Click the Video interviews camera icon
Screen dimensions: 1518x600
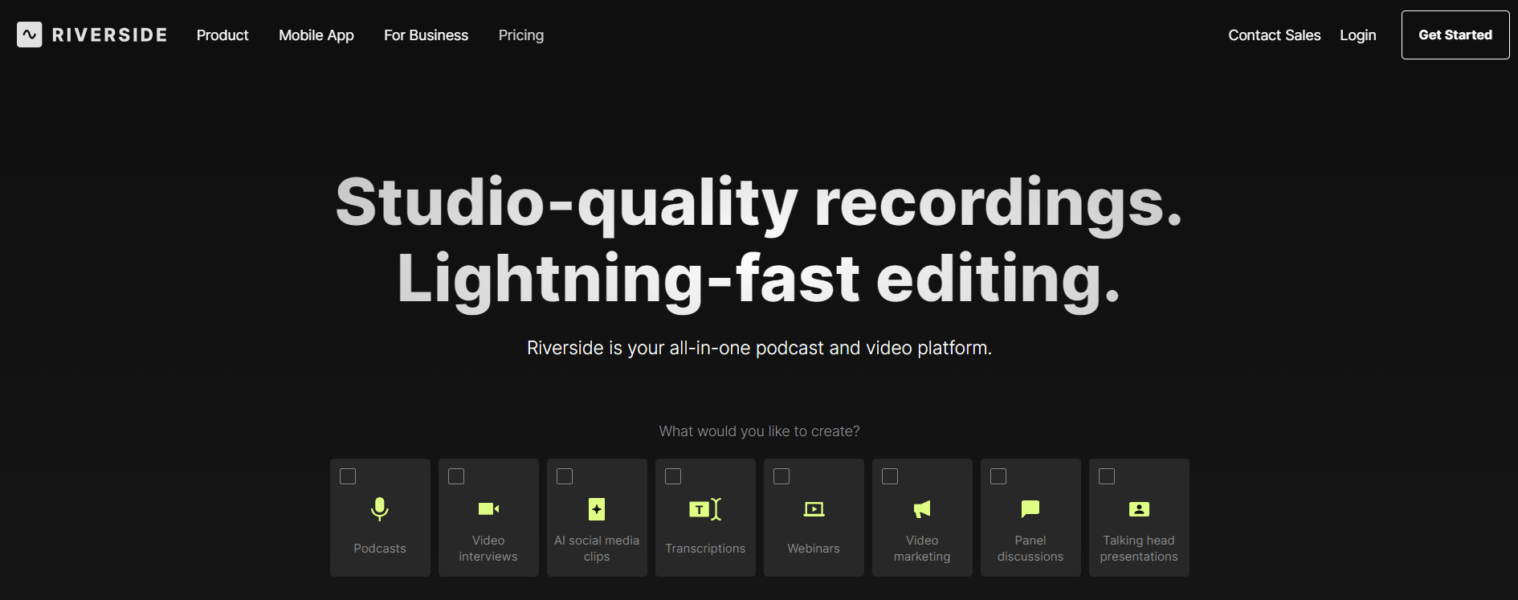click(488, 508)
